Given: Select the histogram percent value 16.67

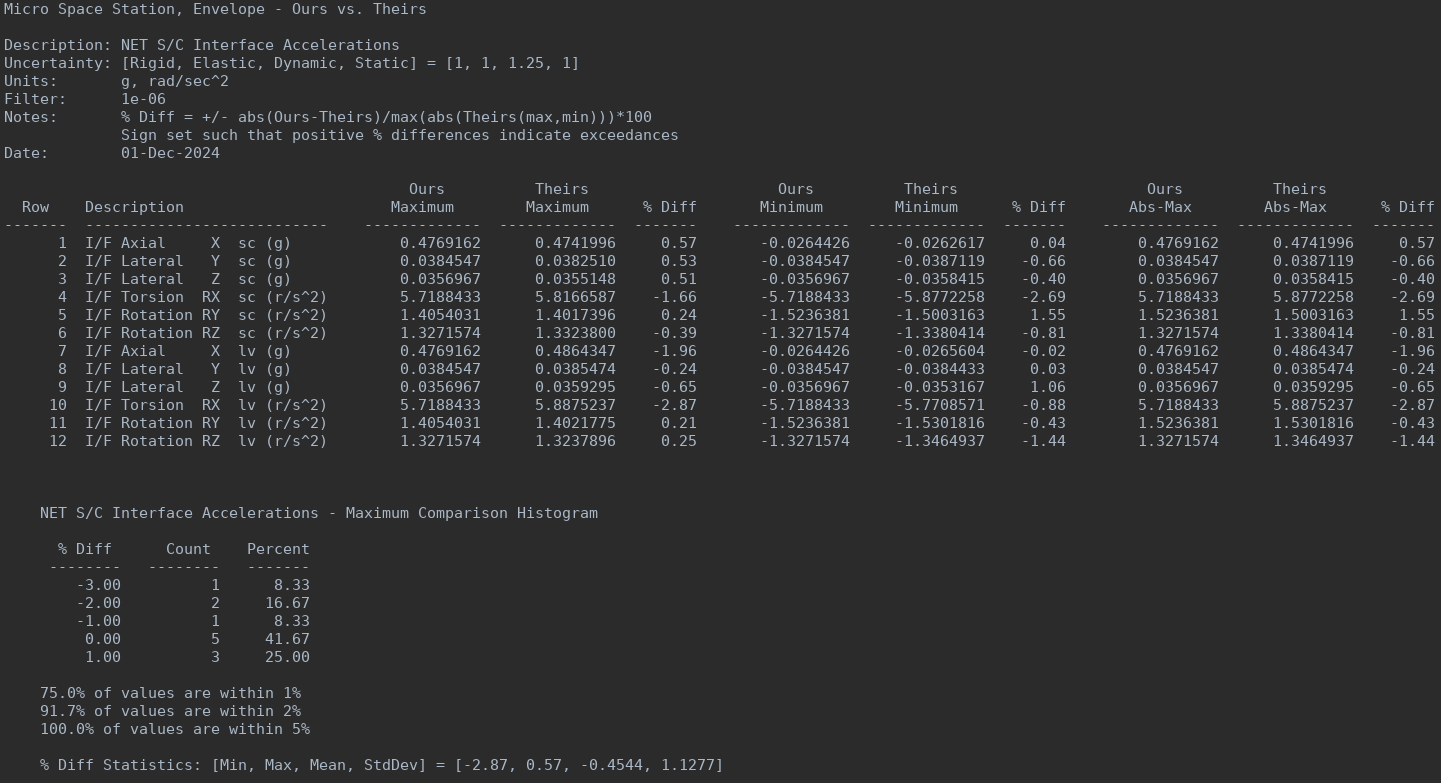Looking at the screenshot, I should pyautogui.click(x=287, y=603).
